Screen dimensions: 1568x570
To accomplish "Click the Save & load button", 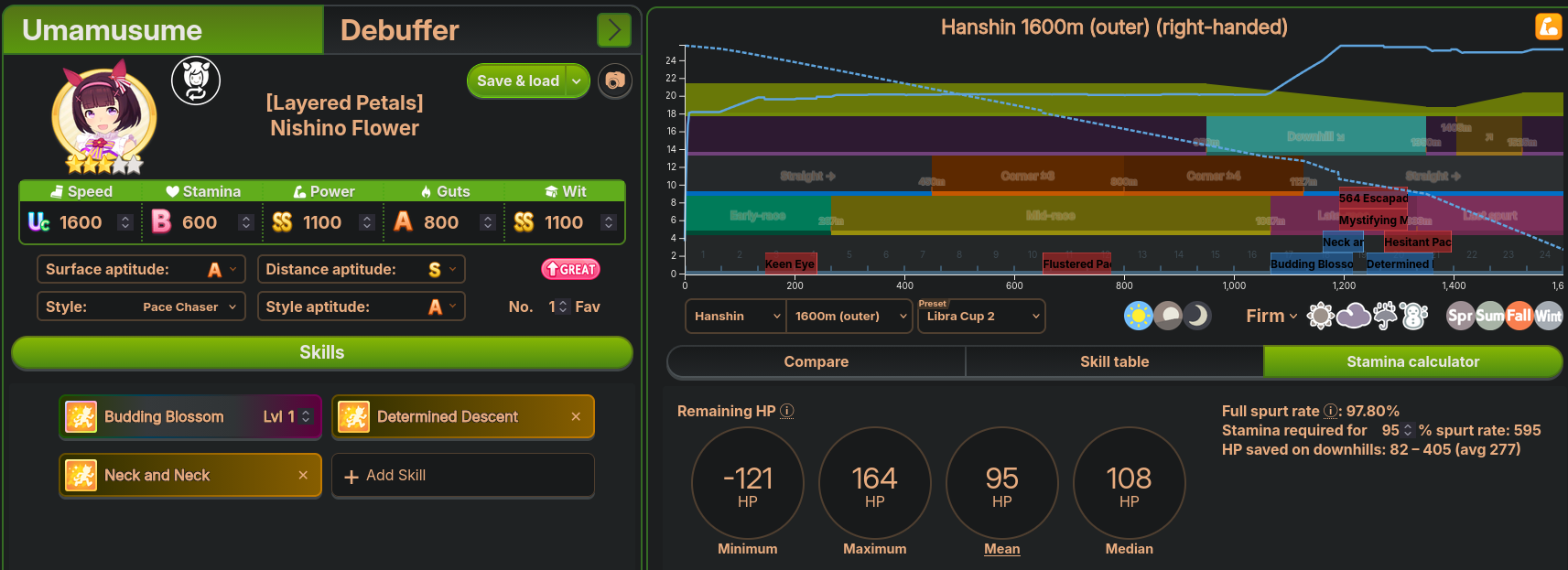I will [x=518, y=81].
